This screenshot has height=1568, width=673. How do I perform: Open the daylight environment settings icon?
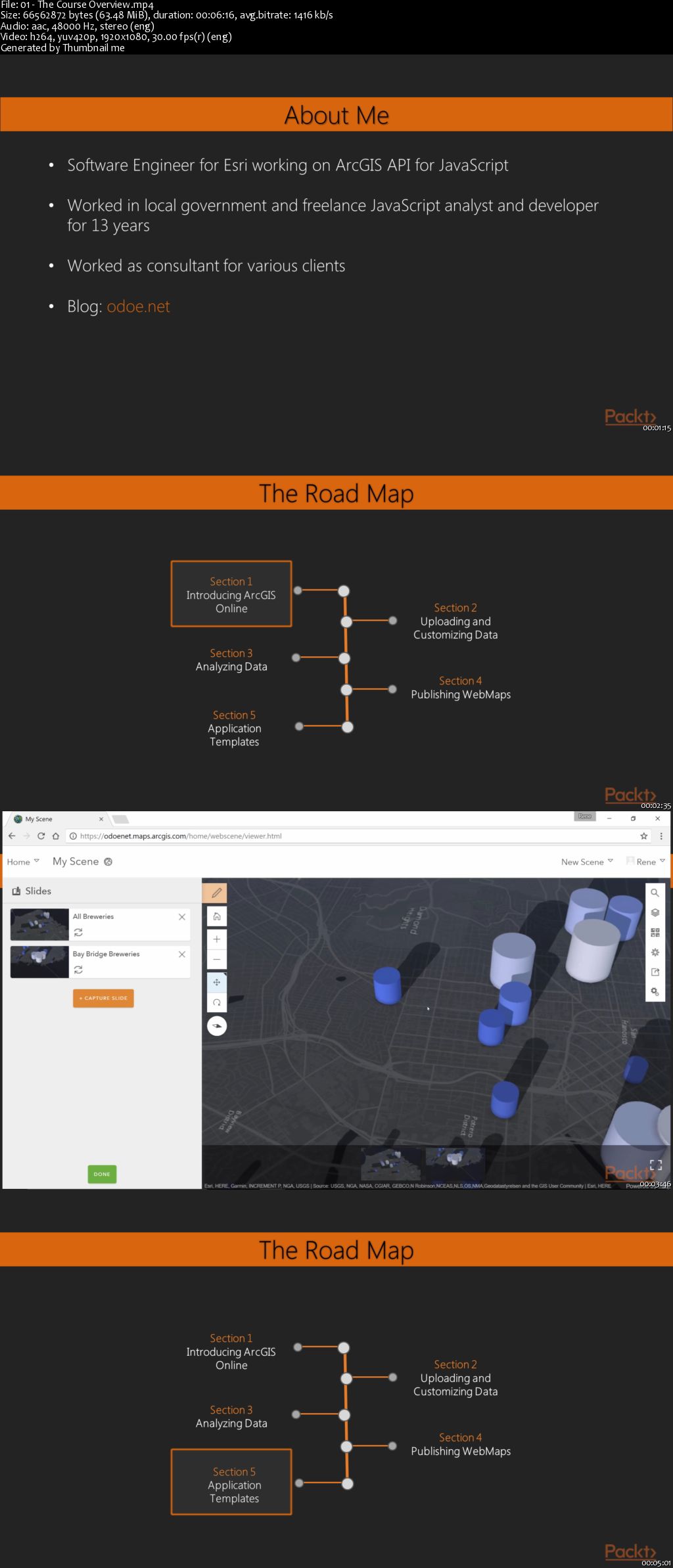(x=655, y=952)
